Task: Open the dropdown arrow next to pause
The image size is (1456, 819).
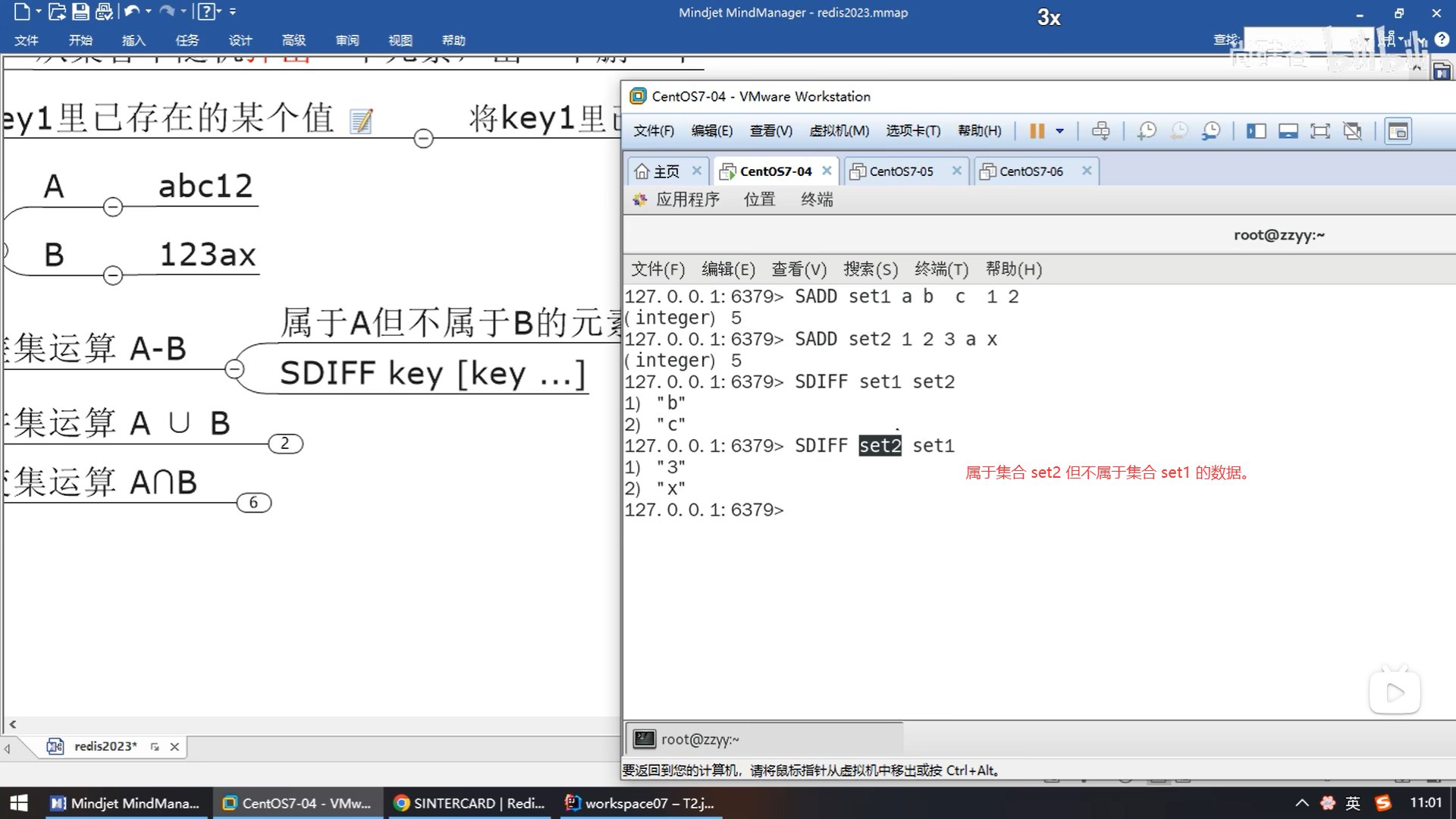Action: pos(1059,131)
